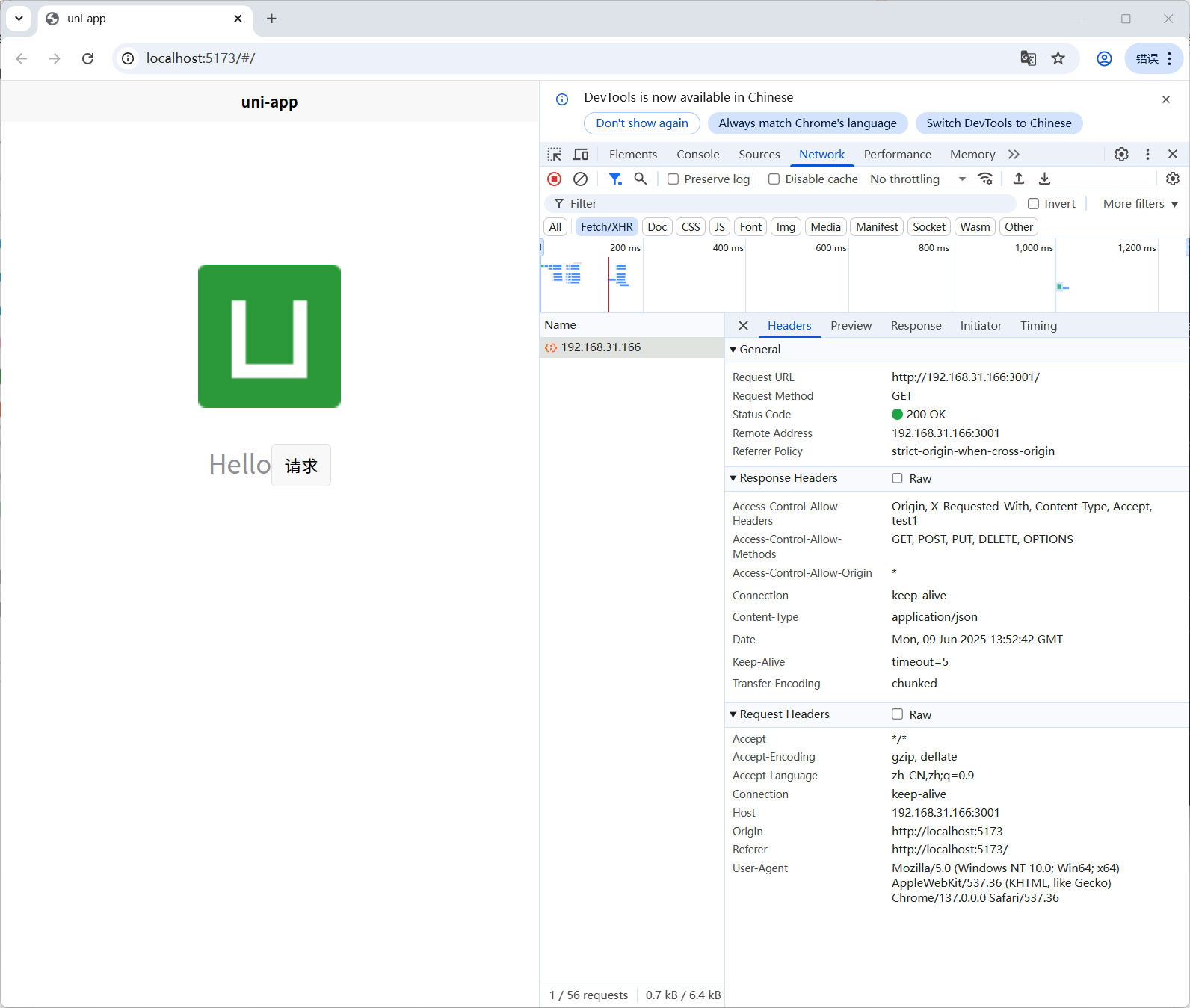Select the All request type filter

click(555, 227)
